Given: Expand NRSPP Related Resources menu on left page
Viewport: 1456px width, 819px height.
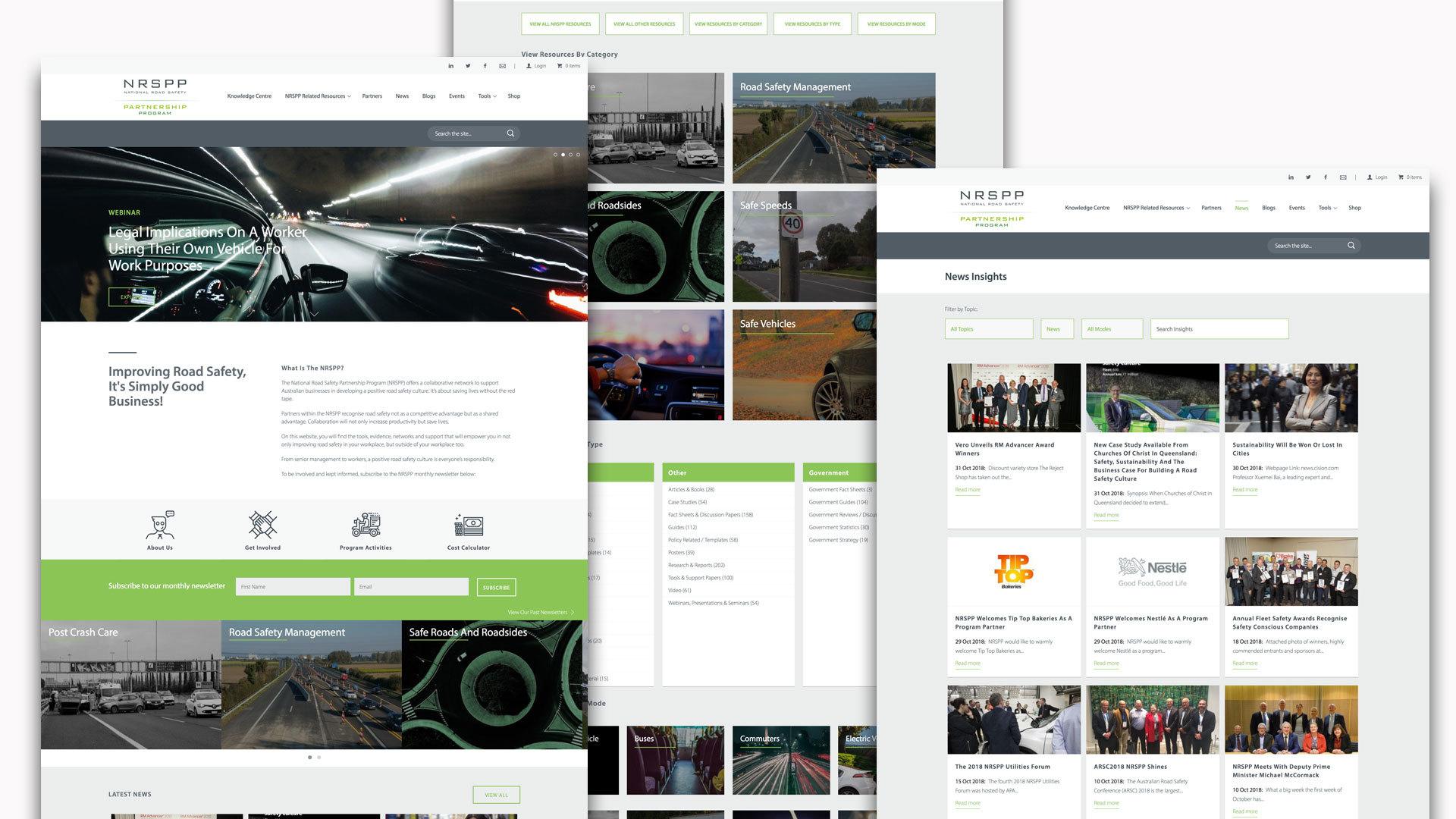Looking at the screenshot, I should click(317, 96).
